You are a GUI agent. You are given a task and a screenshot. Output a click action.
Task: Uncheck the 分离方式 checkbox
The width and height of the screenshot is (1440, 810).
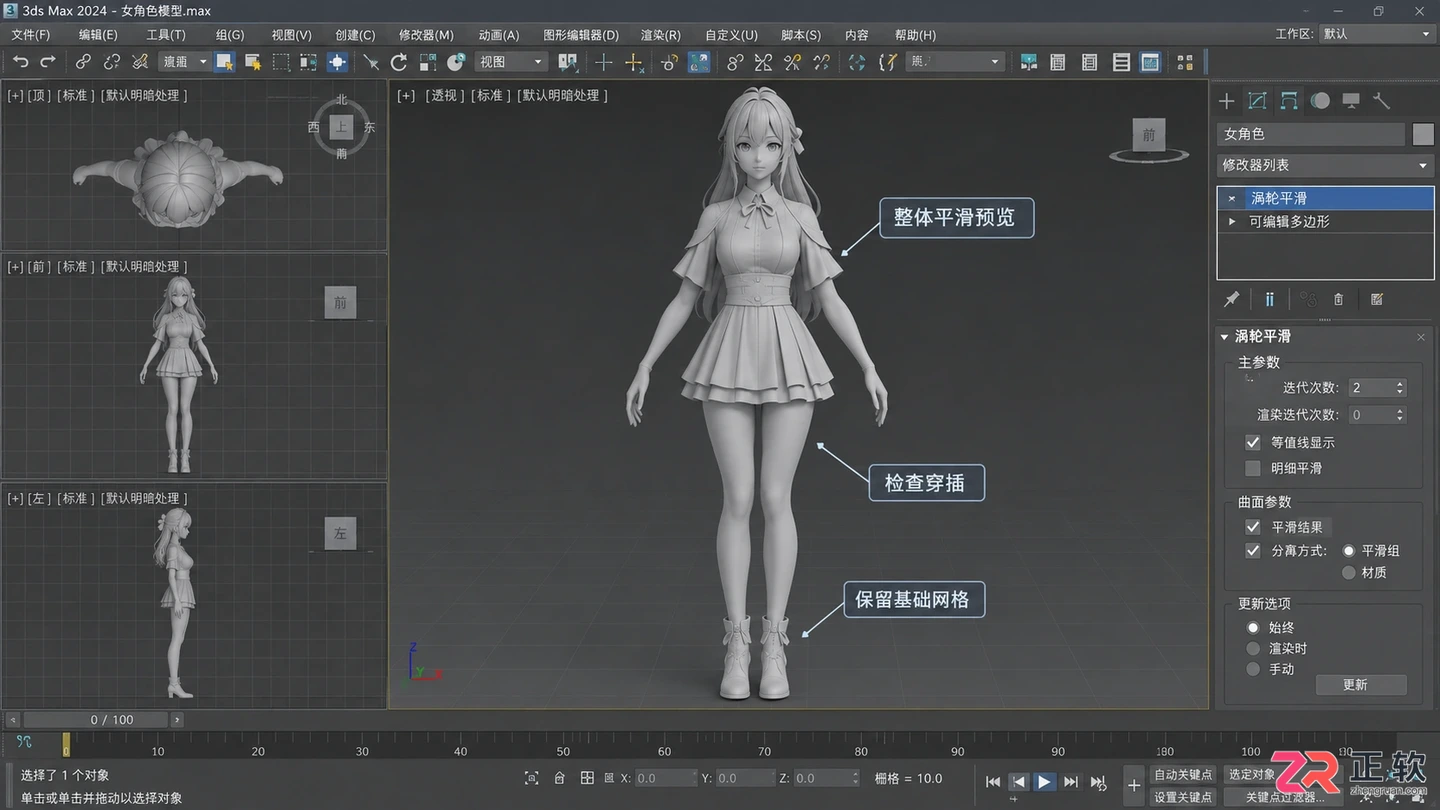pyautogui.click(x=1253, y=551)
